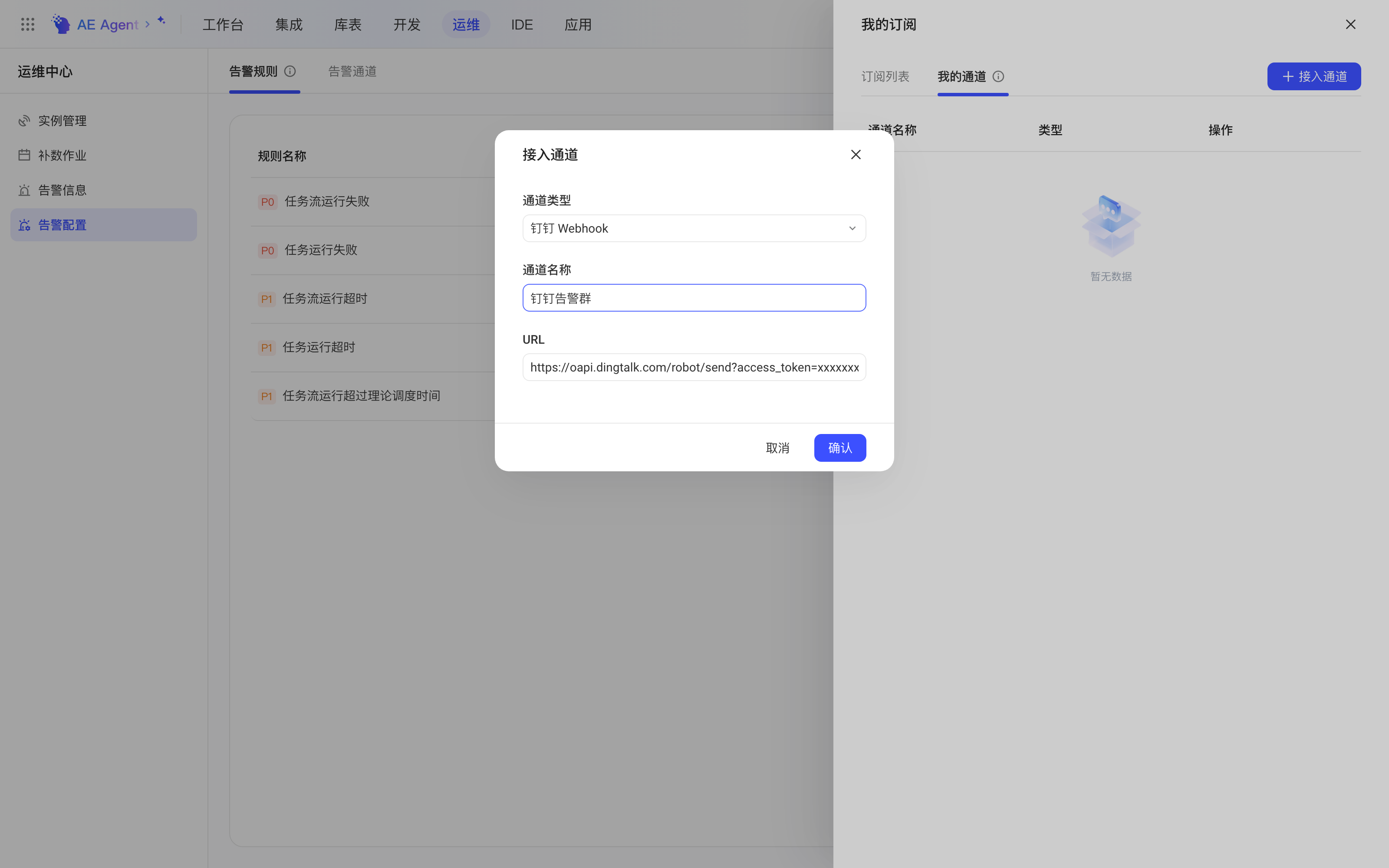1389x868 pixels.
Task: Open the 运维 top menu
Action: pos(465,24)
